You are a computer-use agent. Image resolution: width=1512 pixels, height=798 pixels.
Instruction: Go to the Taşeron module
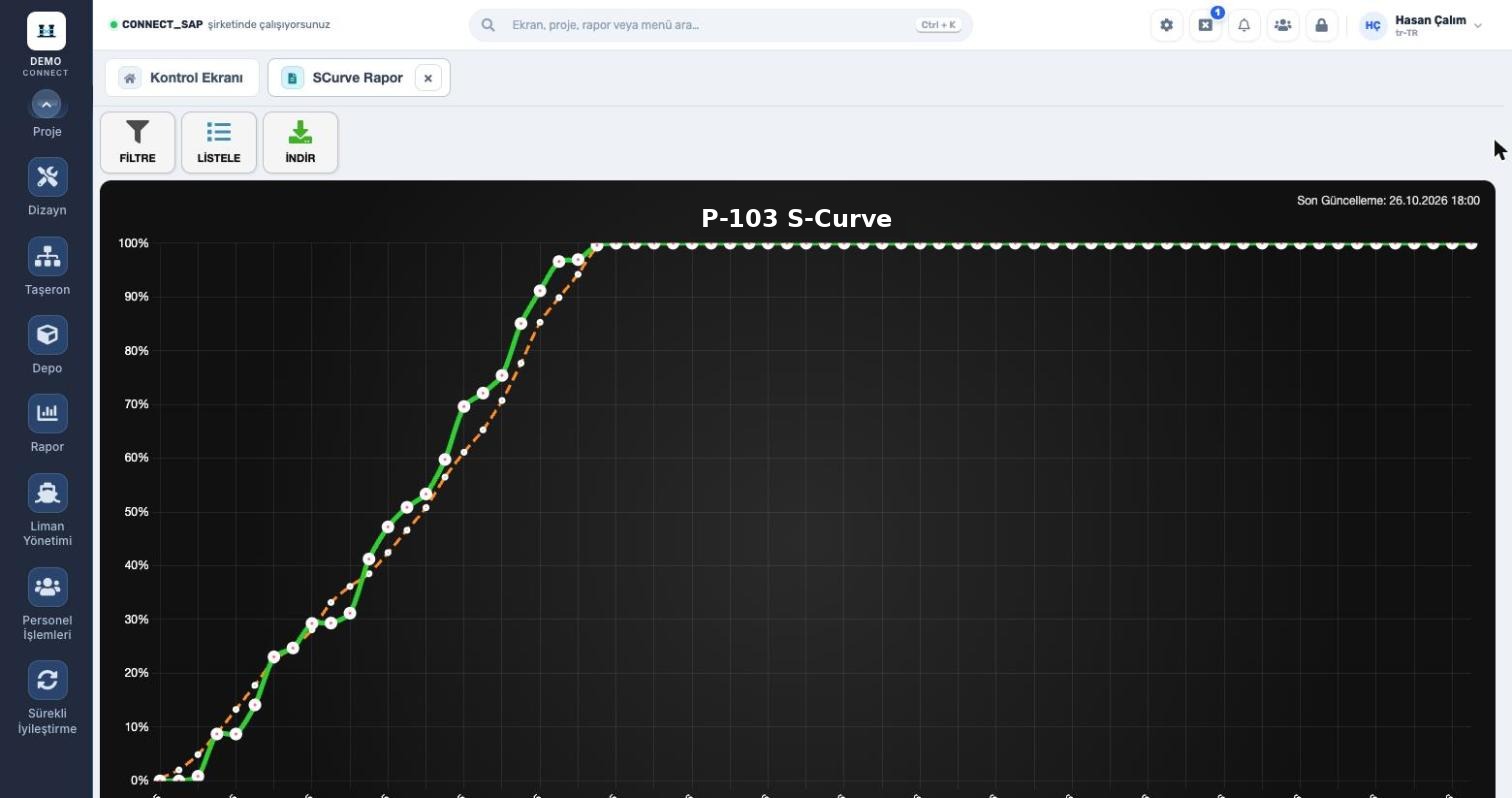click(x=47, y=266)
